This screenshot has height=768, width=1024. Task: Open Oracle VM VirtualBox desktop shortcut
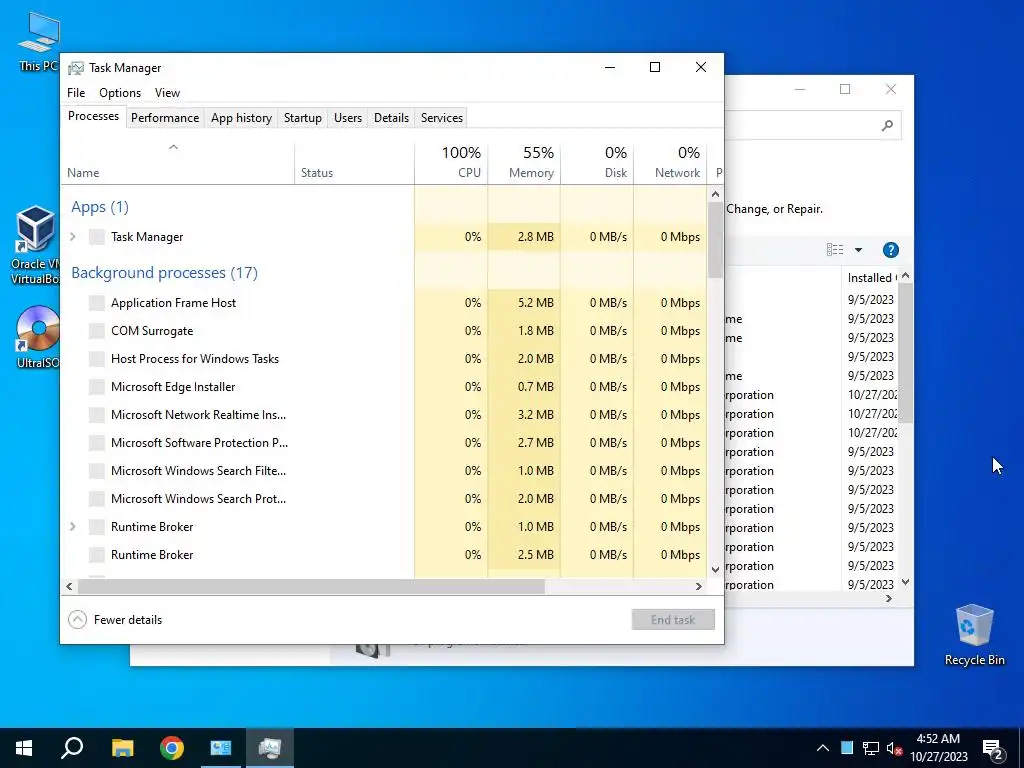35,244
